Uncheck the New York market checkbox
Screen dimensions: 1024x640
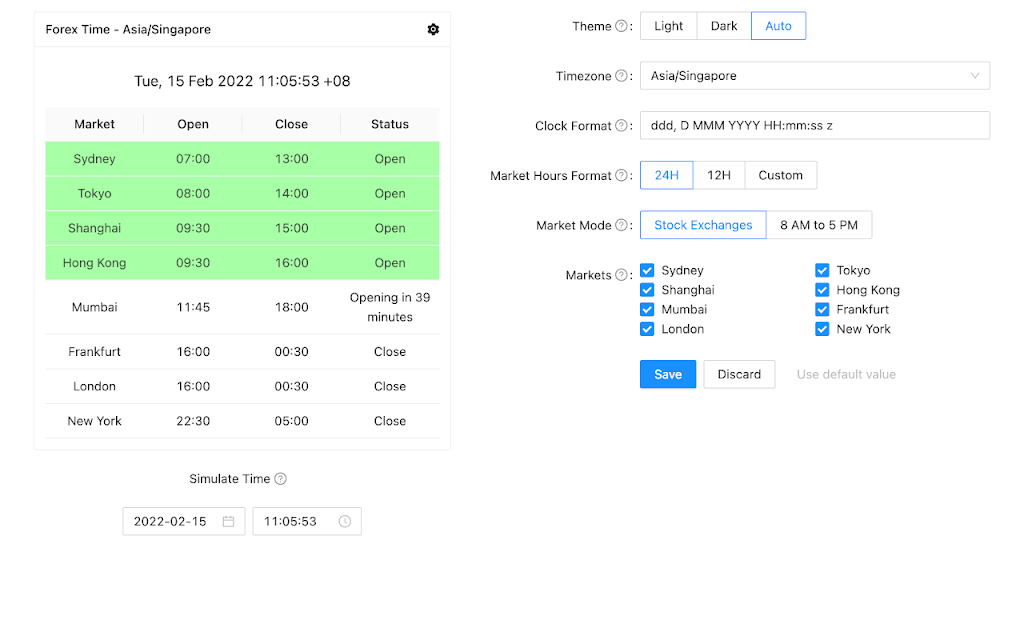click(x=822, y=329)
